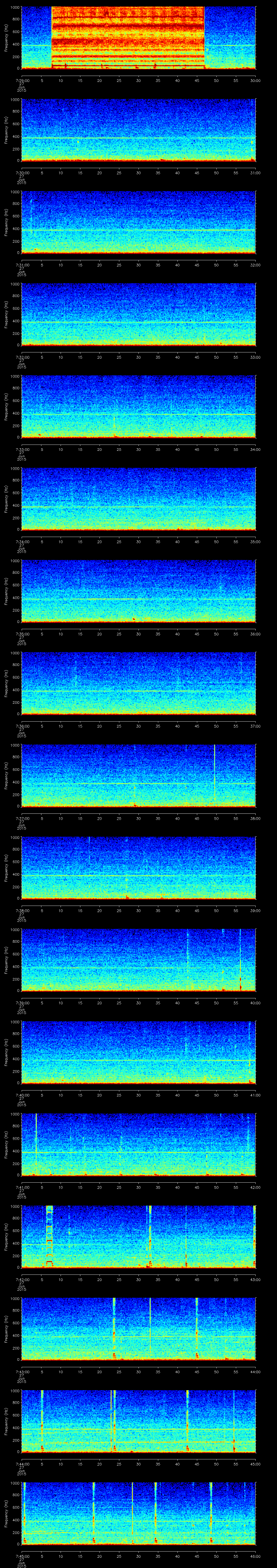
Task: Click the "37:00" end-of-axis time label
Action: tap(255, 726)
